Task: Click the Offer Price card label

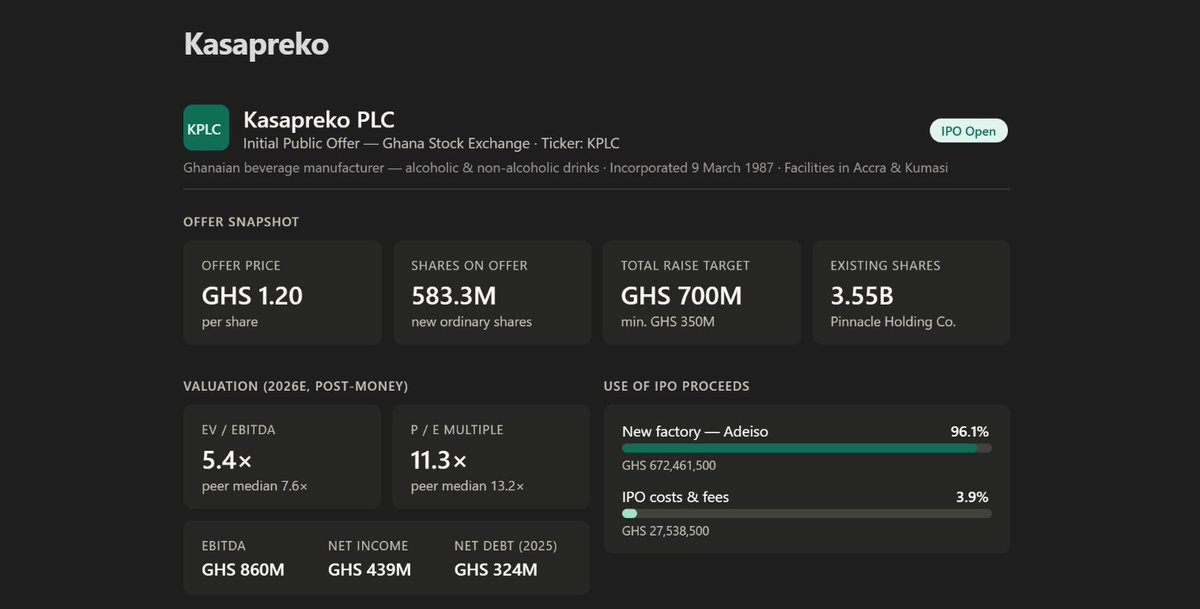Action: pyautogui.click(x=241, y=266)
